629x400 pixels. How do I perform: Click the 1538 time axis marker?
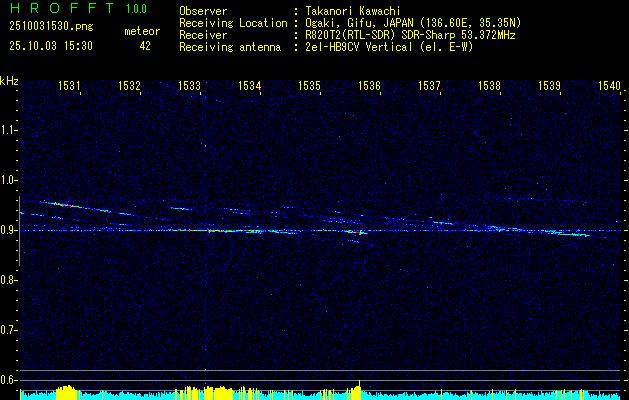(489, 85)
